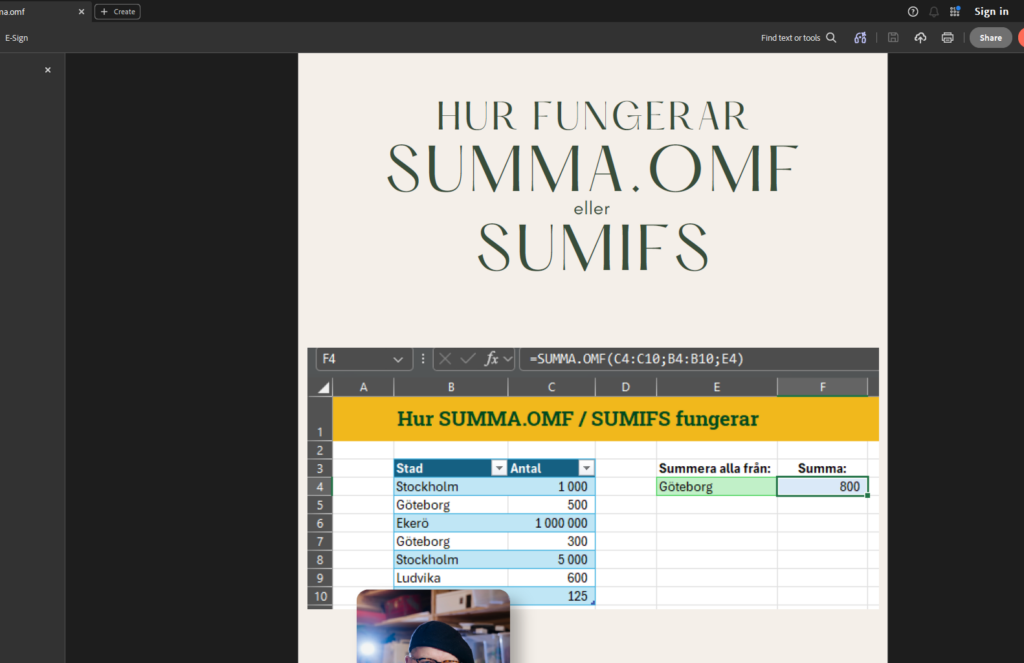Open the Adobe apps grid icon
The image size is (1024, 663).
(x=955, y=12)
